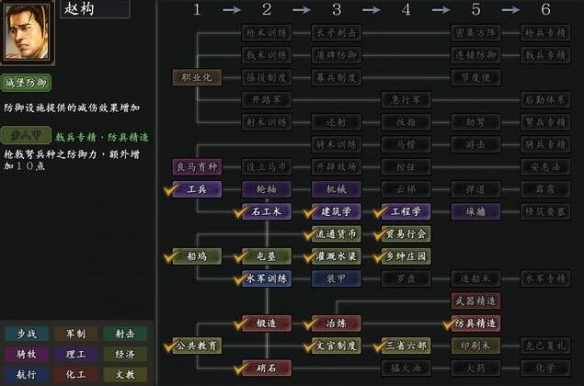
Task: Click the 武器精造 technology node
Action: click(x=476, y=301)
